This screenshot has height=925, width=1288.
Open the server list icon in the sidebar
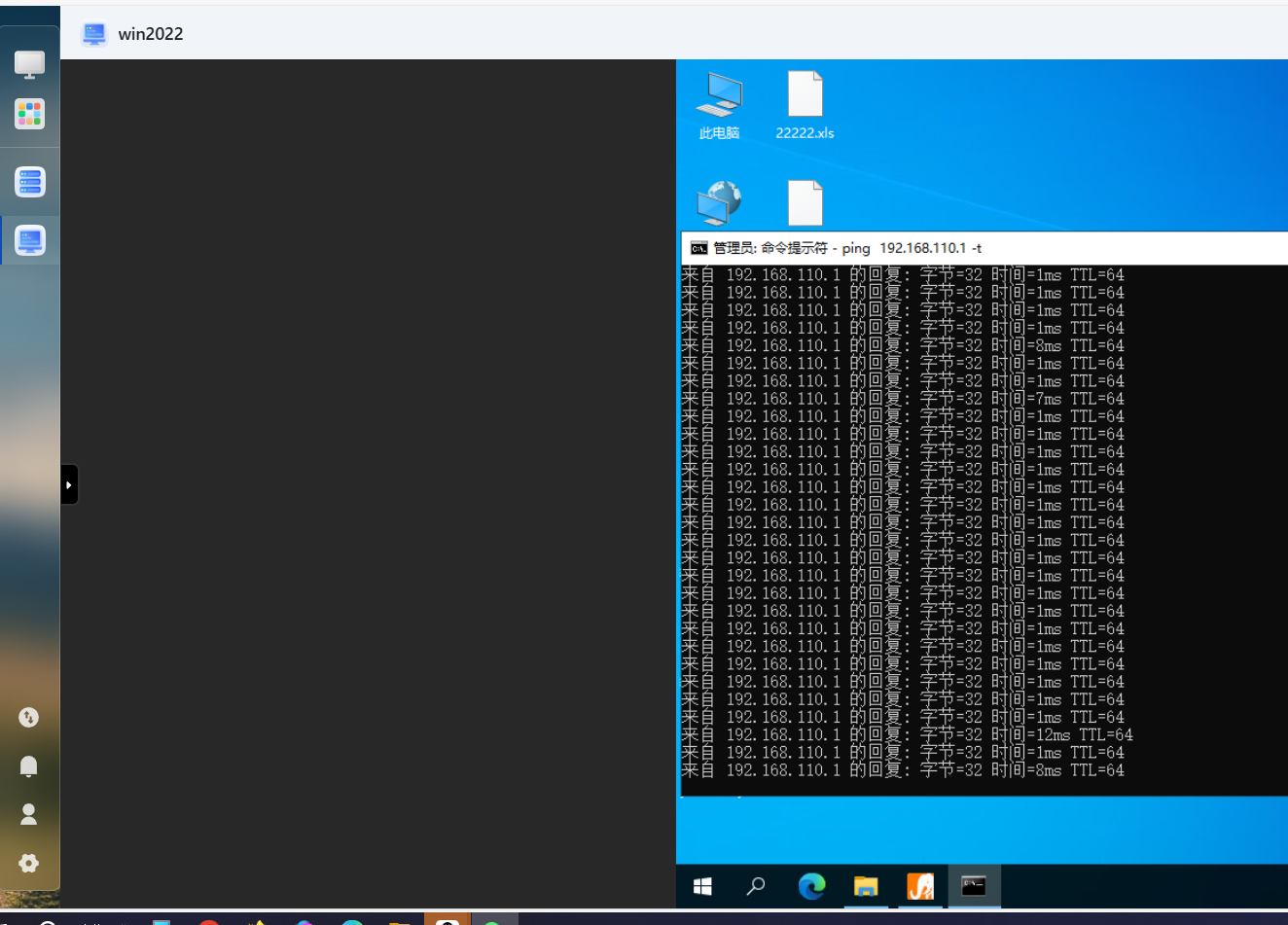pos(29,182)
